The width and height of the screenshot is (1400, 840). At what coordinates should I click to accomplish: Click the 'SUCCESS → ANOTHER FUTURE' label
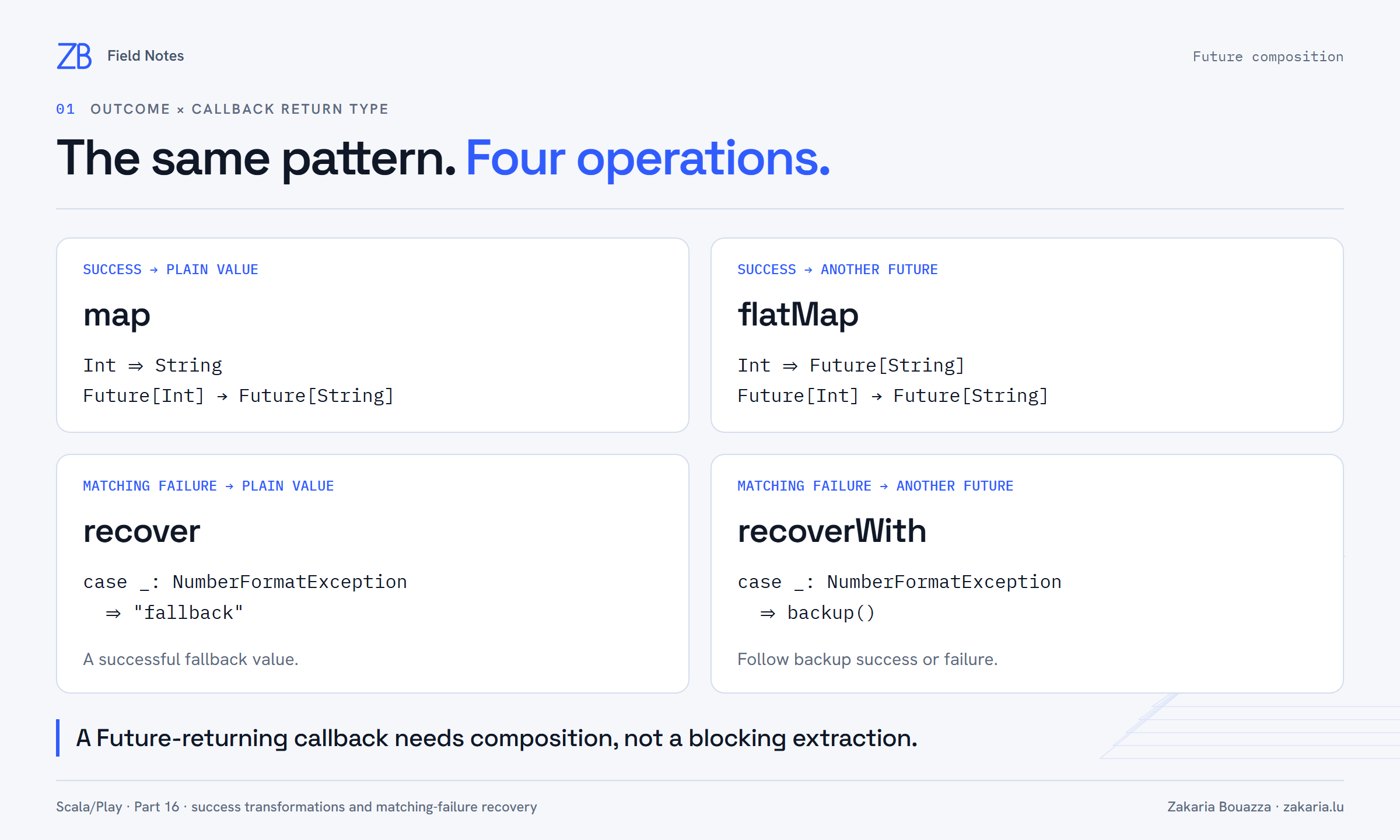[x=837, y=269]
